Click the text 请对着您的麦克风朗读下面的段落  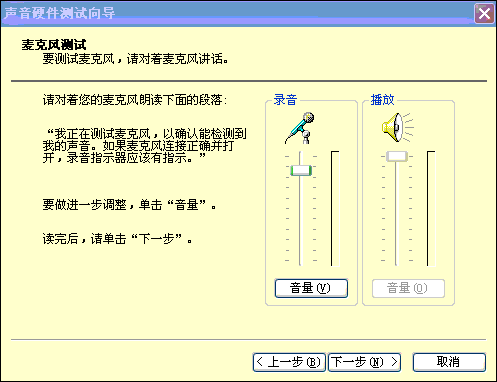point(135,100)
